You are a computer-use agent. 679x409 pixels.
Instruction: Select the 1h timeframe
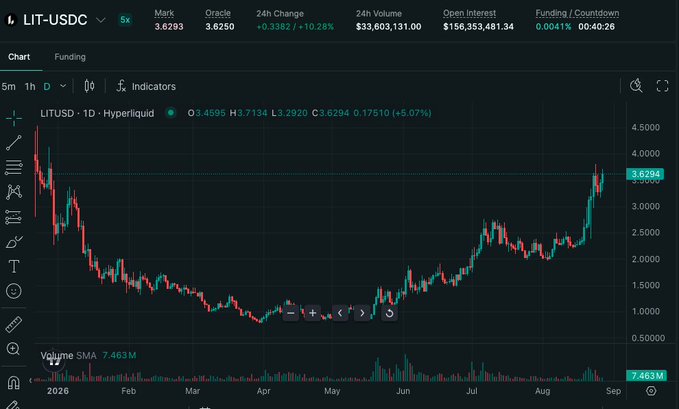pos(30,86)
